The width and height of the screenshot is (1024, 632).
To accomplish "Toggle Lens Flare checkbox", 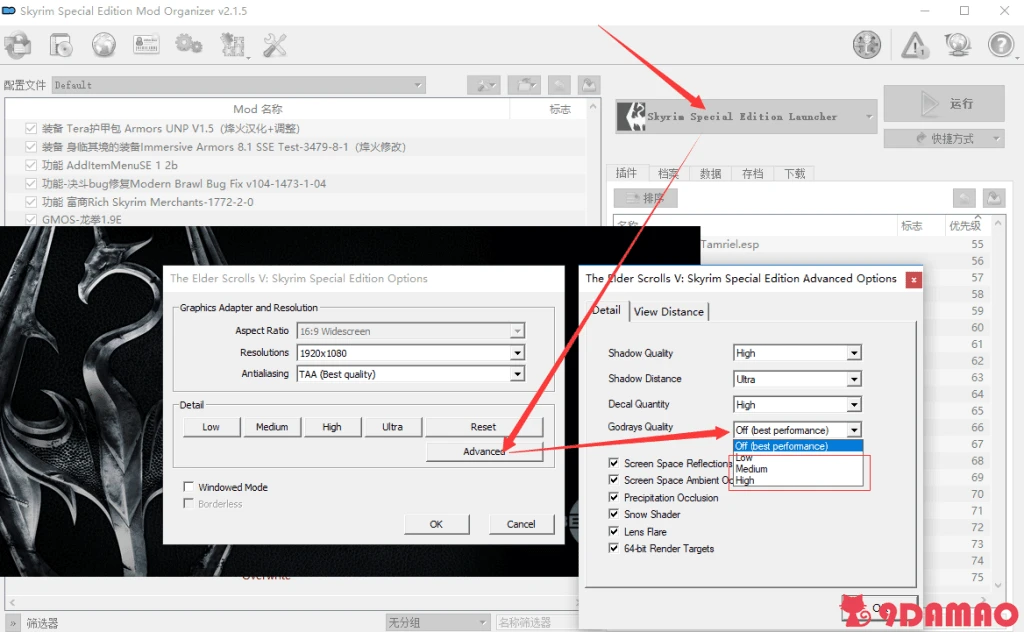I will pyautogui.click(x=613, y=531).
